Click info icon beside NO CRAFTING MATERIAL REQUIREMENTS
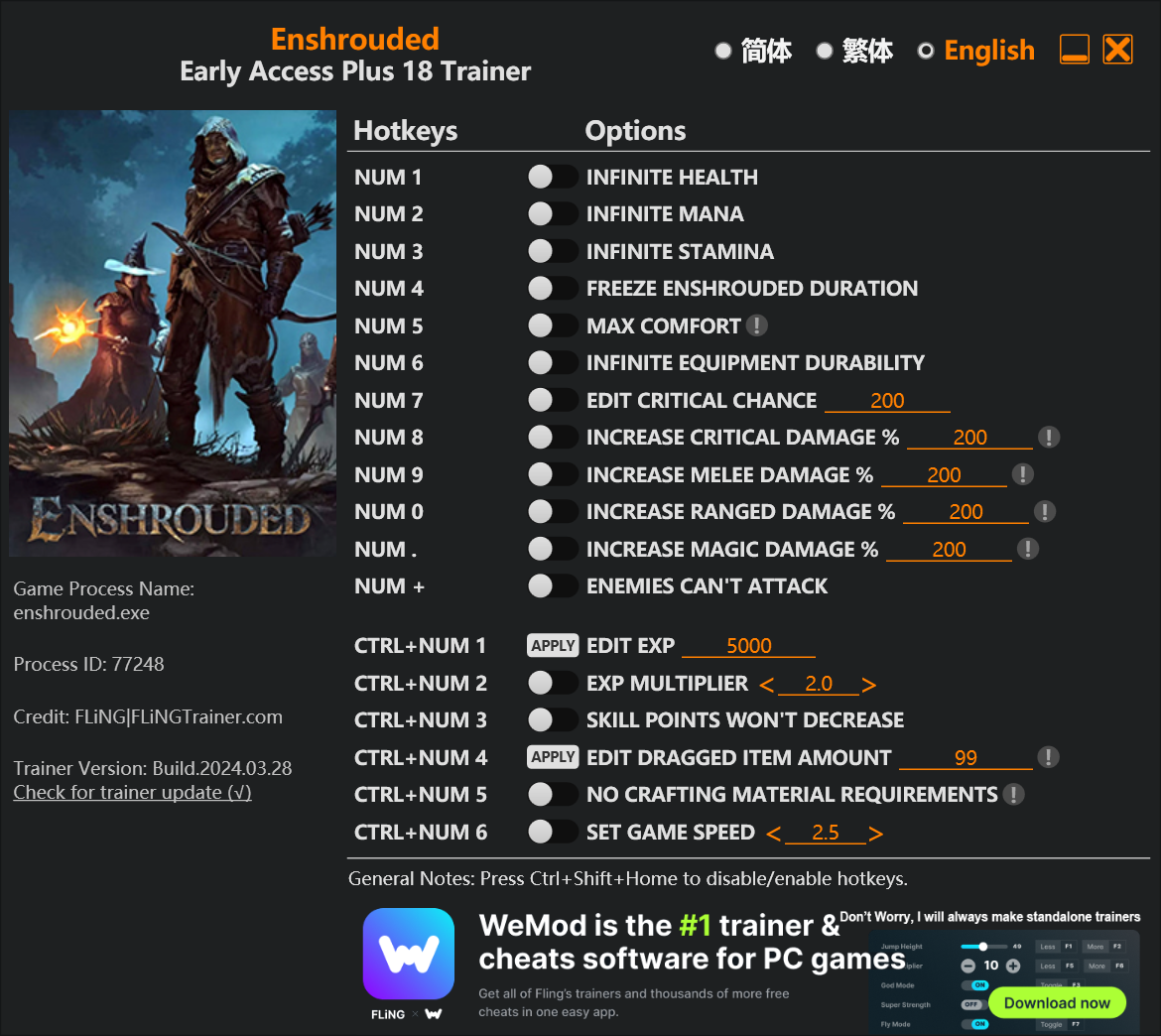The image size is (1161, 1036). pyautogui.click(x=1014, y=795)
